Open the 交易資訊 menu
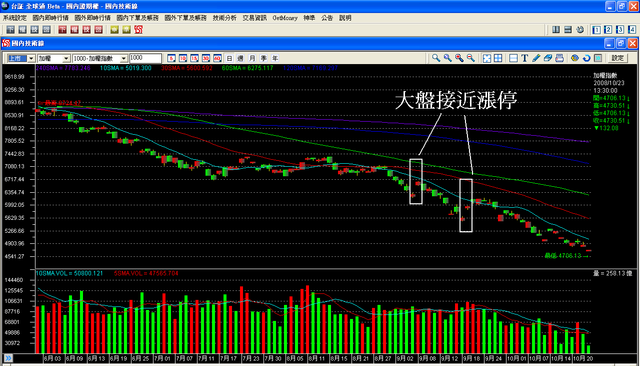The height and width of the screenshot is (366, 640). (254, 18)
